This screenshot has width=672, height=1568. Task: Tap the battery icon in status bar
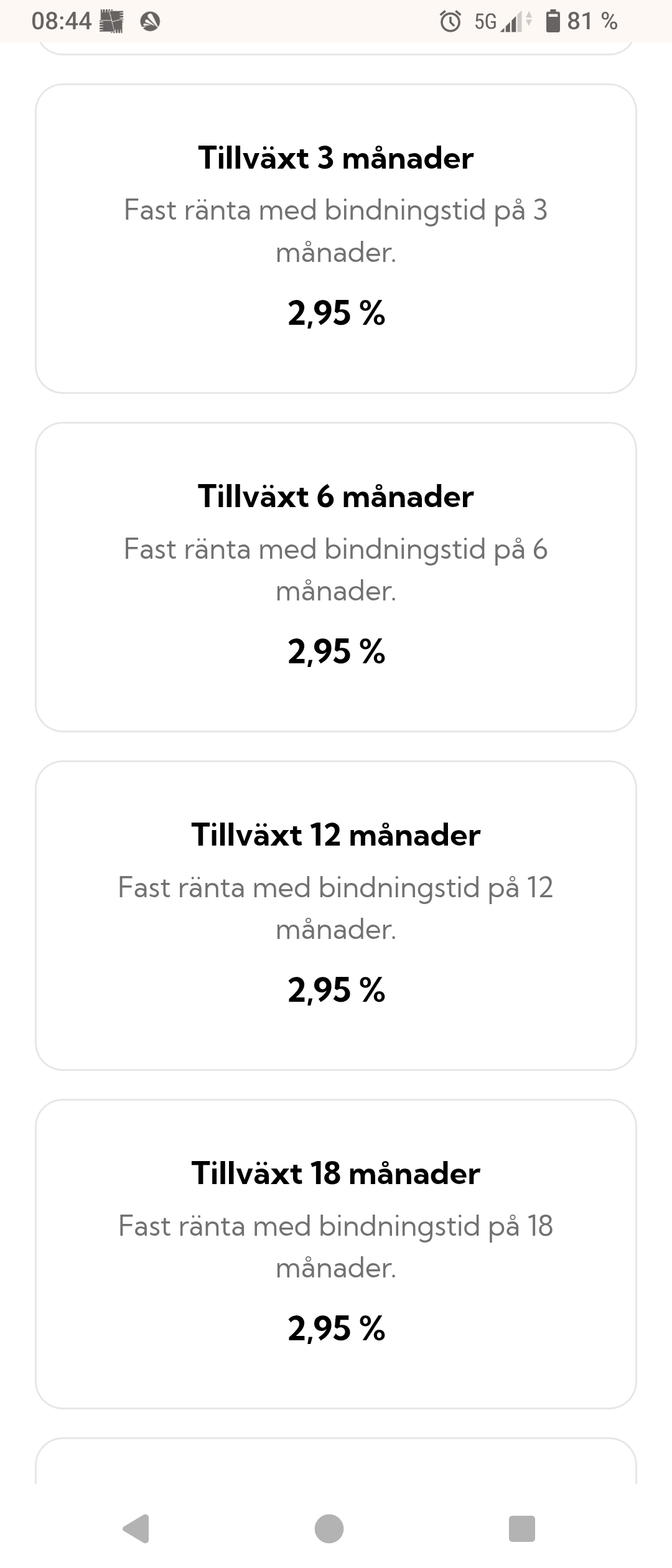[x=553, y=21]
